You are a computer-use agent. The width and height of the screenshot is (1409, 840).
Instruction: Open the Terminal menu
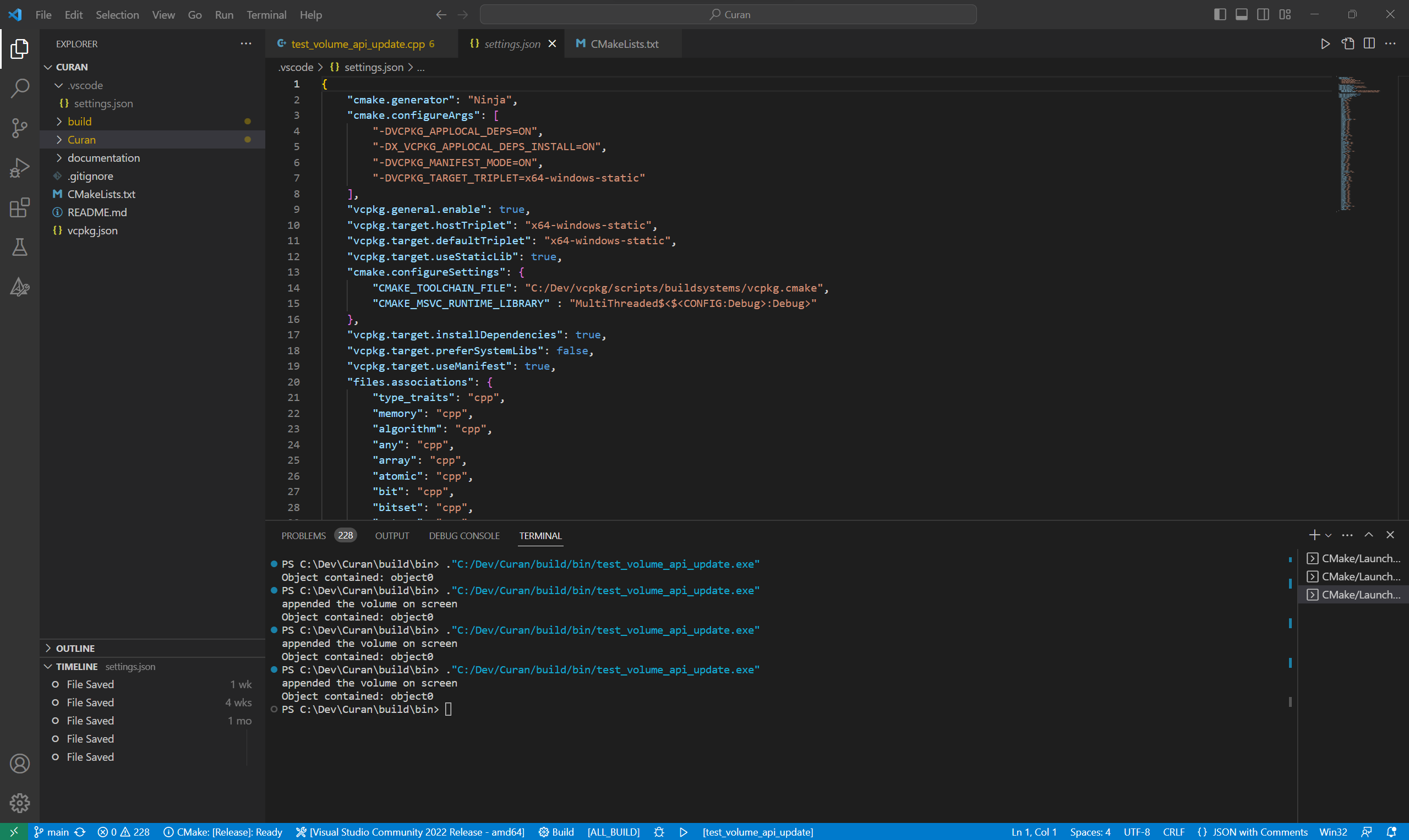click(x=266, y=15)
